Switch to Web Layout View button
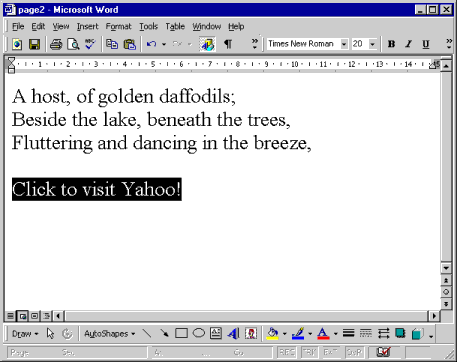This screenshot has width=457, height=362. [x=23, y=316]
